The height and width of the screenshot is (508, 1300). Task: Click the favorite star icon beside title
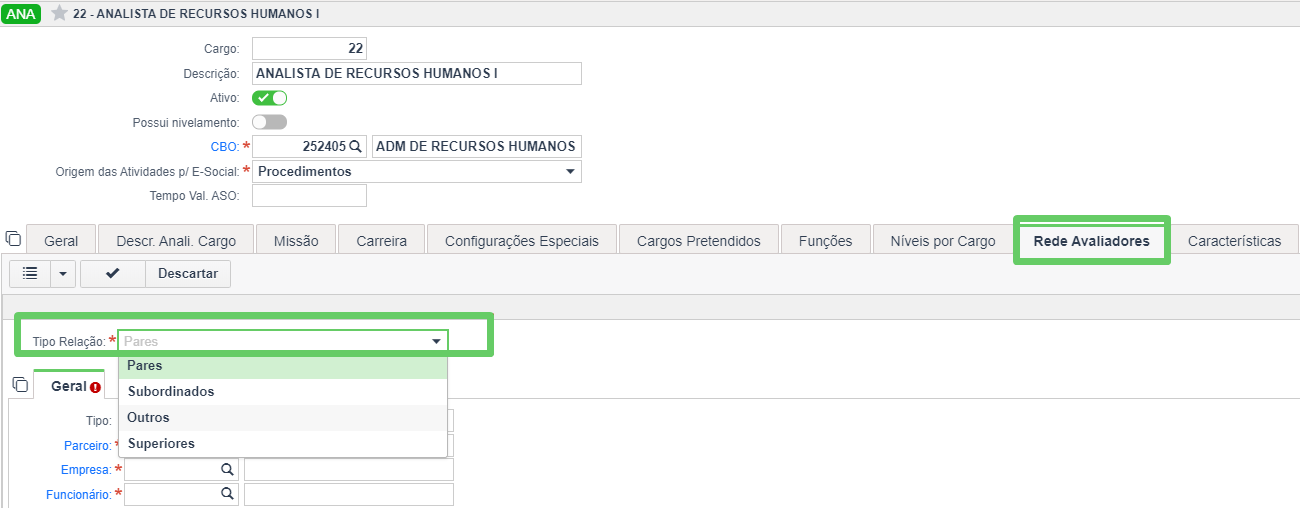(x=59, y=13)
